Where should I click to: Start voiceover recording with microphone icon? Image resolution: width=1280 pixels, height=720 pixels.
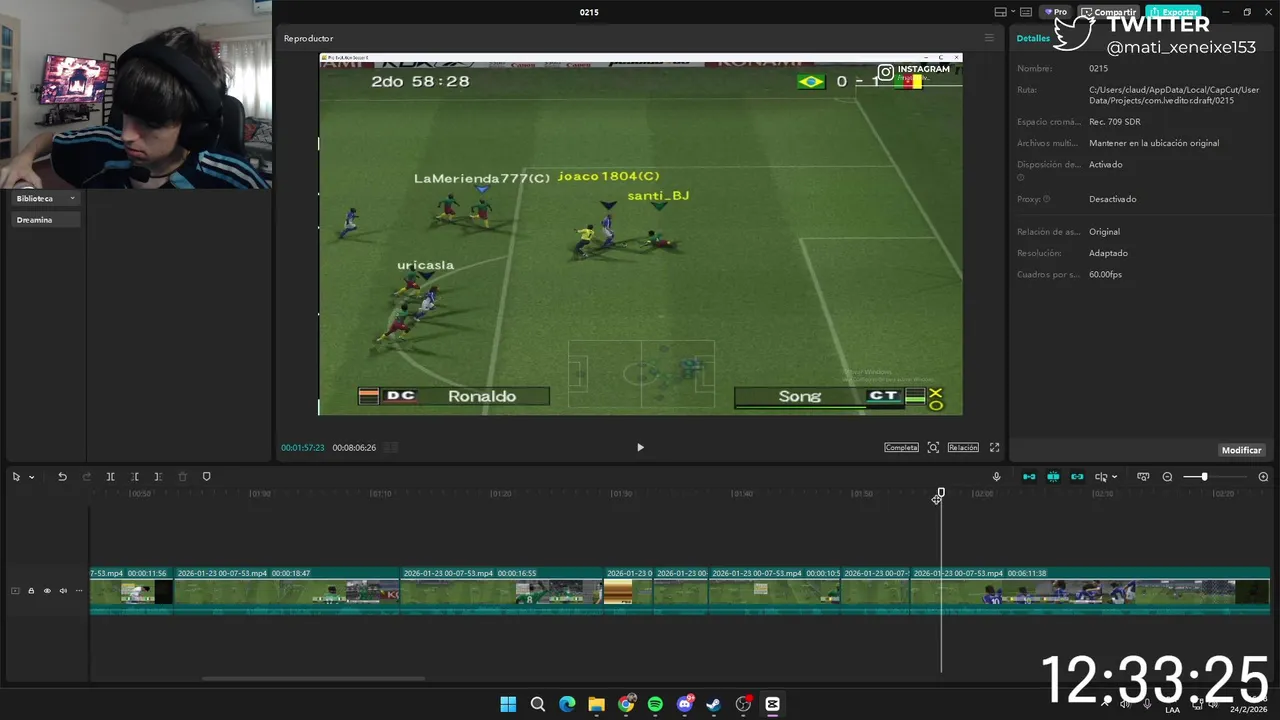tap(996, 477)
